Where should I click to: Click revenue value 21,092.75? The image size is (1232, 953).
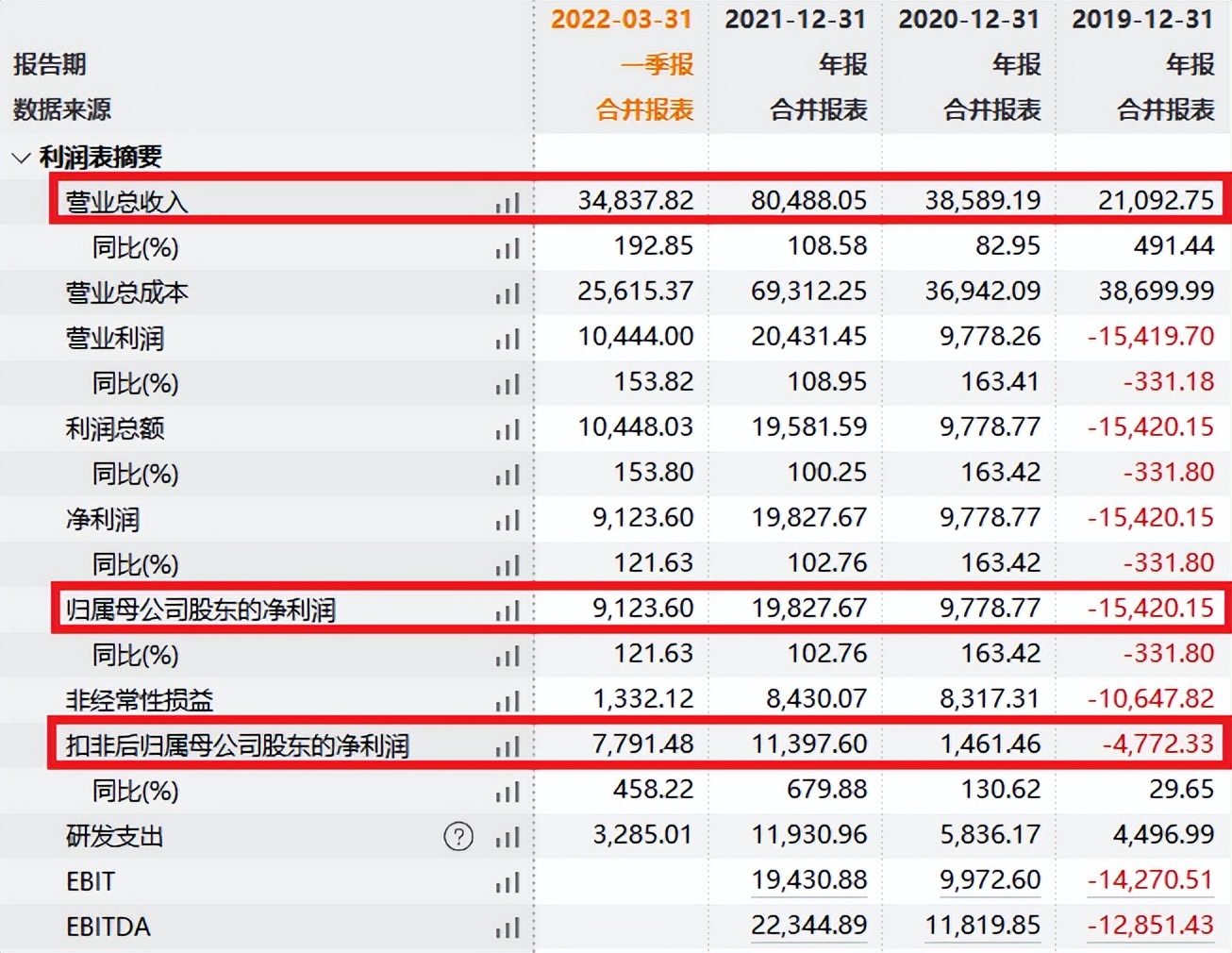(x=1157, y=200)
